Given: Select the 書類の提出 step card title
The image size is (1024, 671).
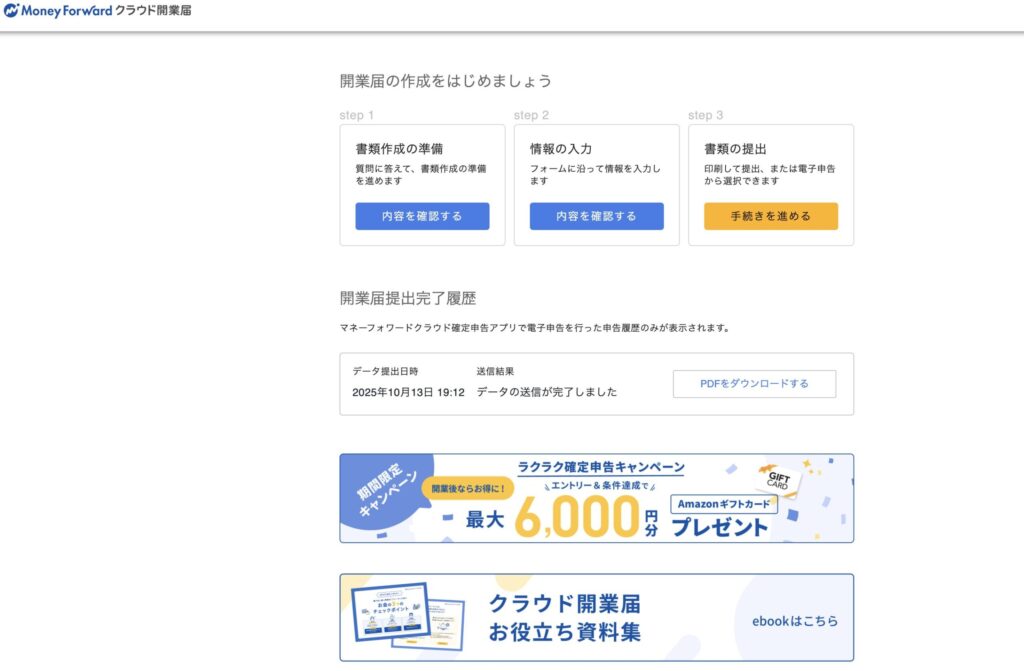Looking at the screenshot, I should coord(736,148).
